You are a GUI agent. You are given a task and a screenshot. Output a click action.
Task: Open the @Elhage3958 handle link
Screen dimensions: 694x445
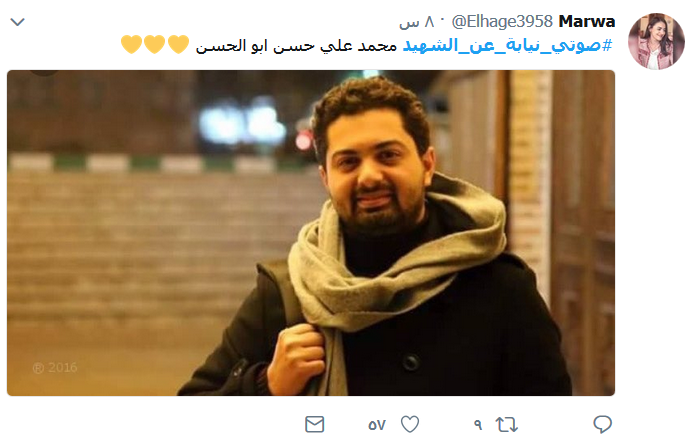pos(502,21)
